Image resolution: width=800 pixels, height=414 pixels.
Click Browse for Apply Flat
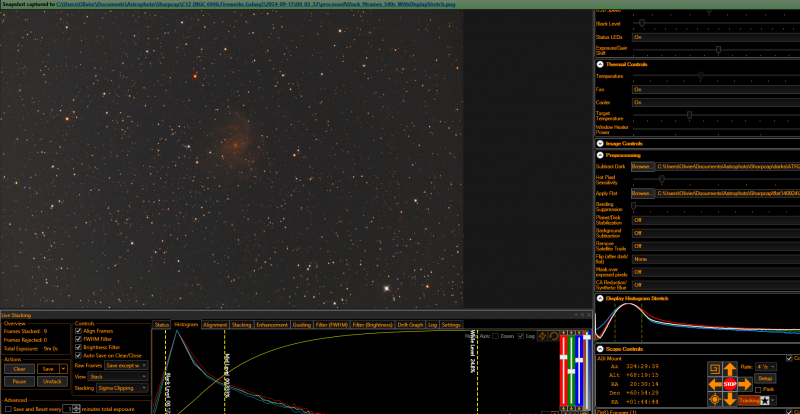[642, 193]
